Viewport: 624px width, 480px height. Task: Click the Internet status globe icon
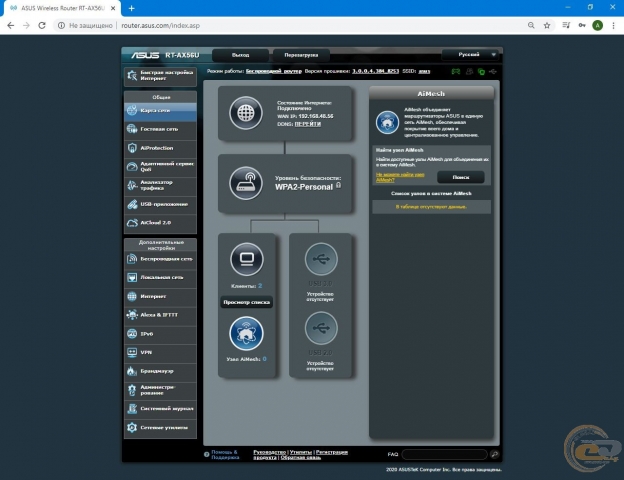pyautogui.click(x=246, y=113)
